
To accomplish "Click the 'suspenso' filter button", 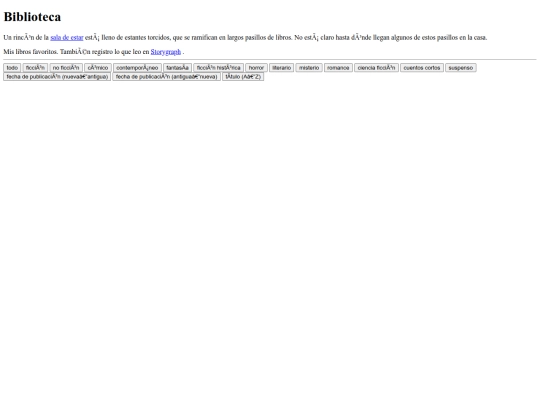I will [x=461, y=68].
